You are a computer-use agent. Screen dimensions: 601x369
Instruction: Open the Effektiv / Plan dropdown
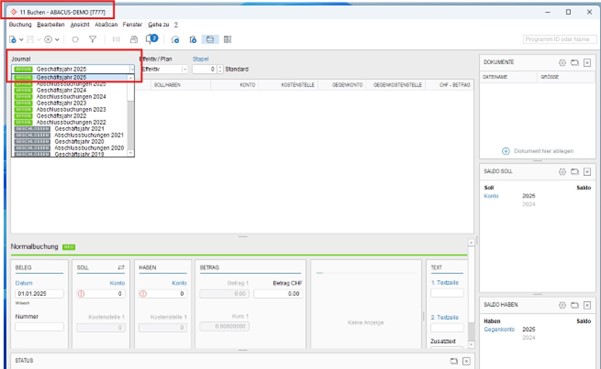[164, 69]
